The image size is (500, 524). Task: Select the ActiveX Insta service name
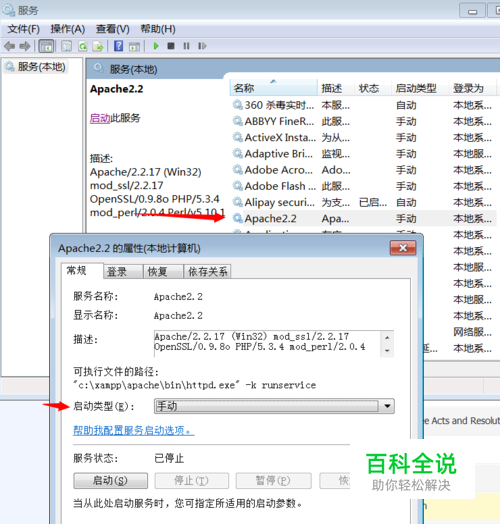point(280,137)
